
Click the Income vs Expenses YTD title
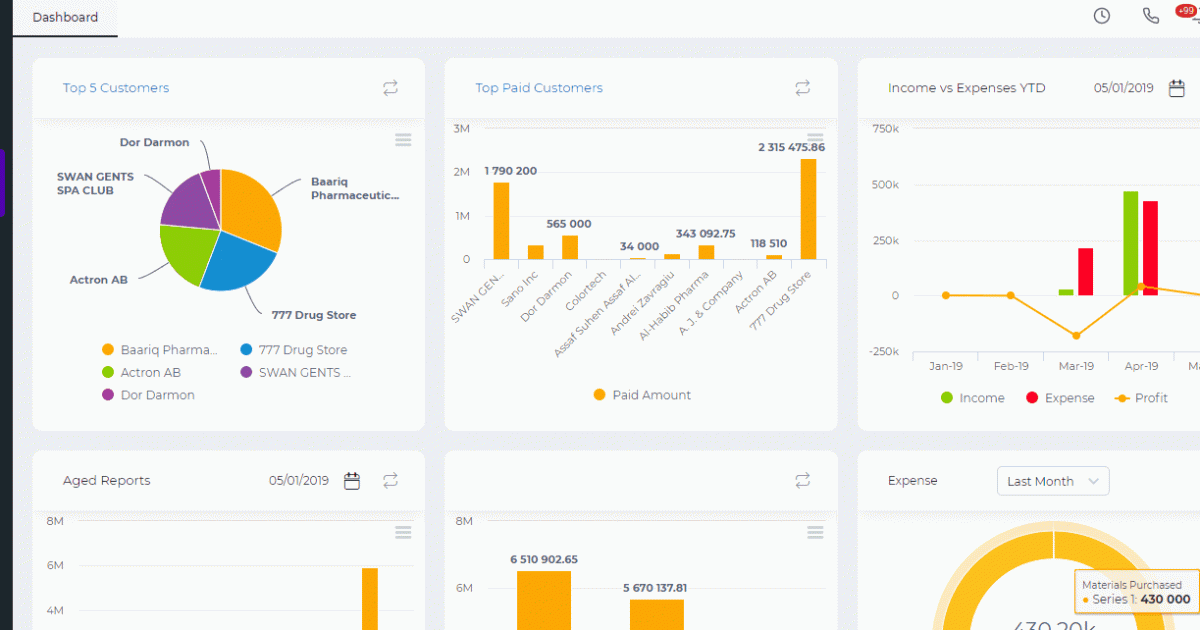click(x=967, y=88)
